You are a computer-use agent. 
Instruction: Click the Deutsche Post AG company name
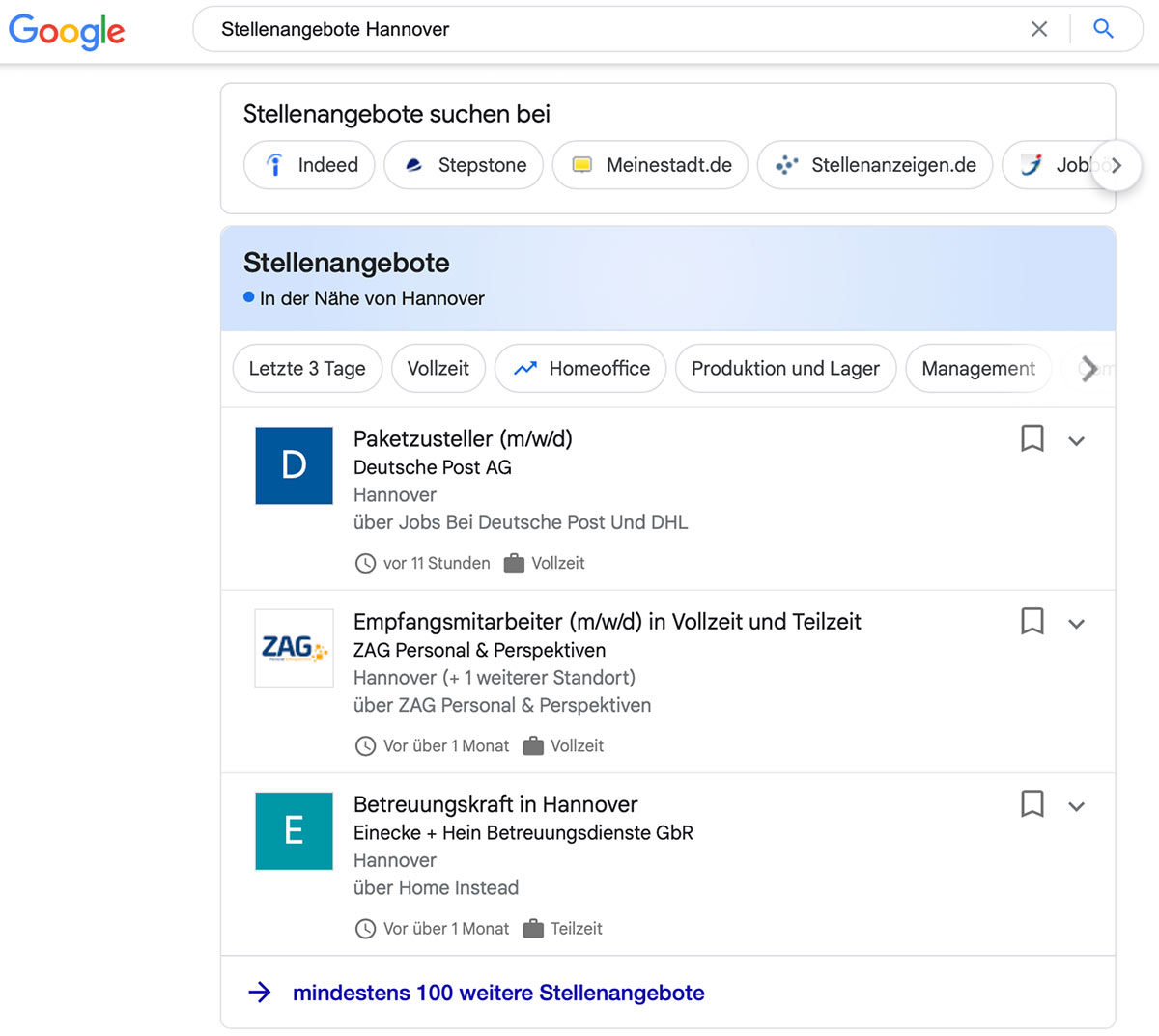433,467
